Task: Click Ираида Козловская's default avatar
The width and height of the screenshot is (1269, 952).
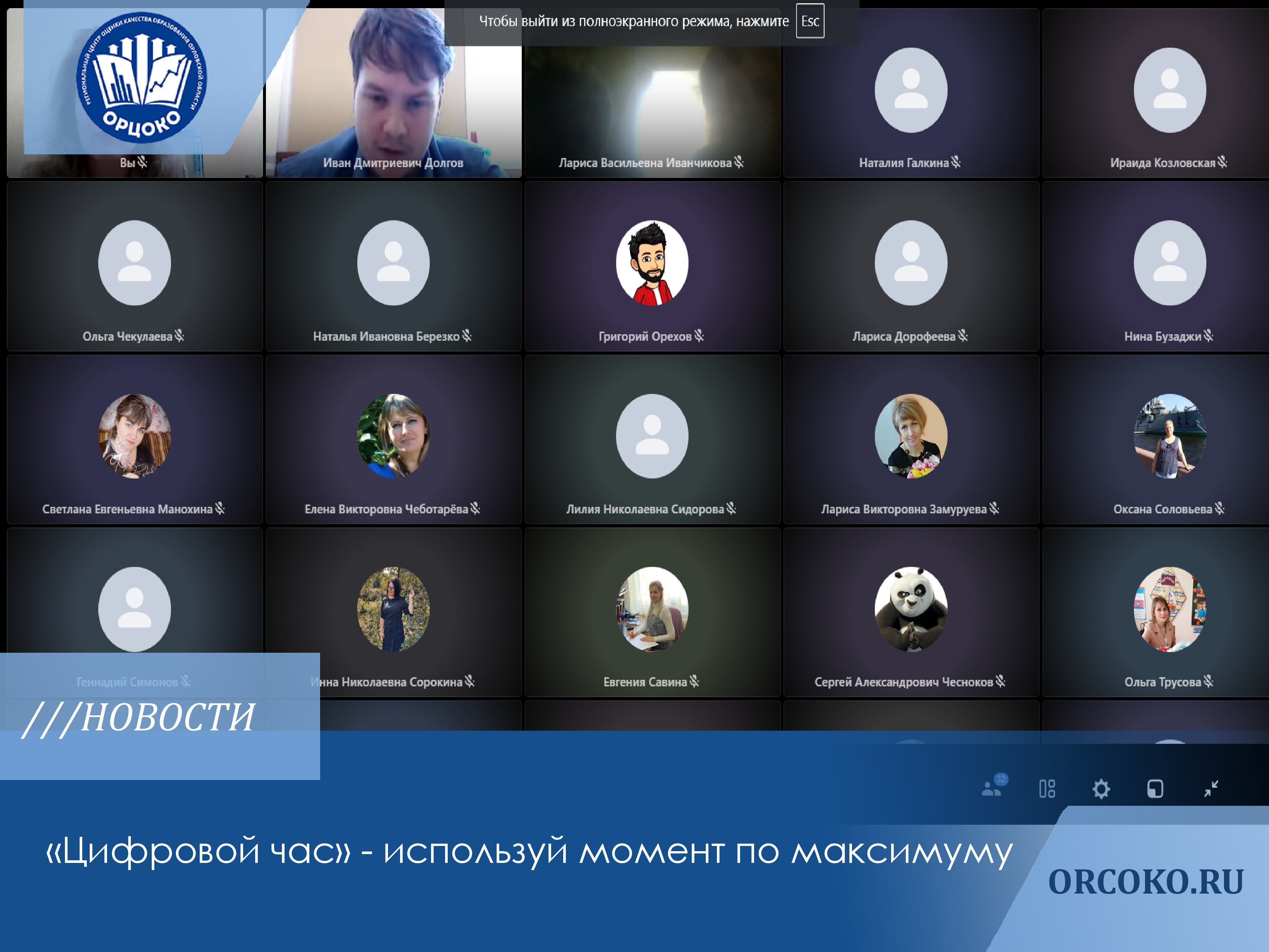Action: 1169,90
